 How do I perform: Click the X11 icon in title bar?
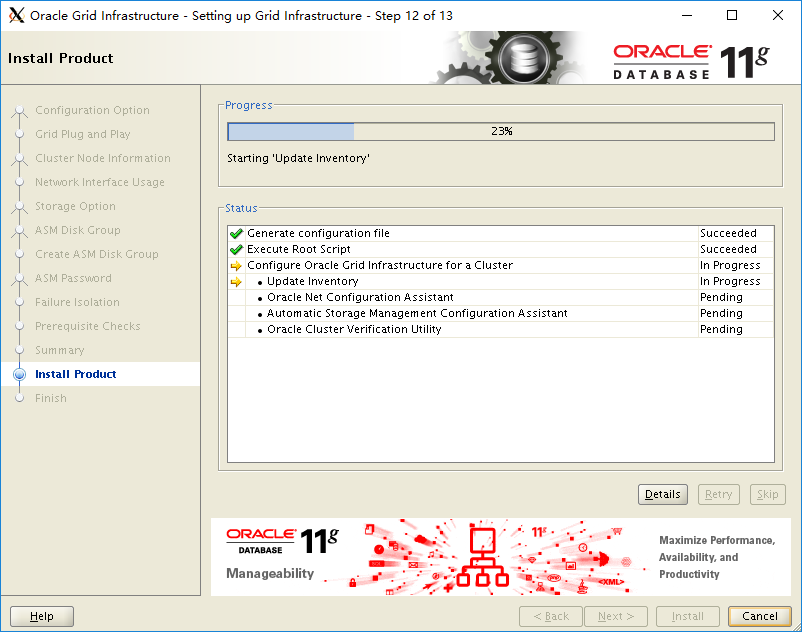16,15
